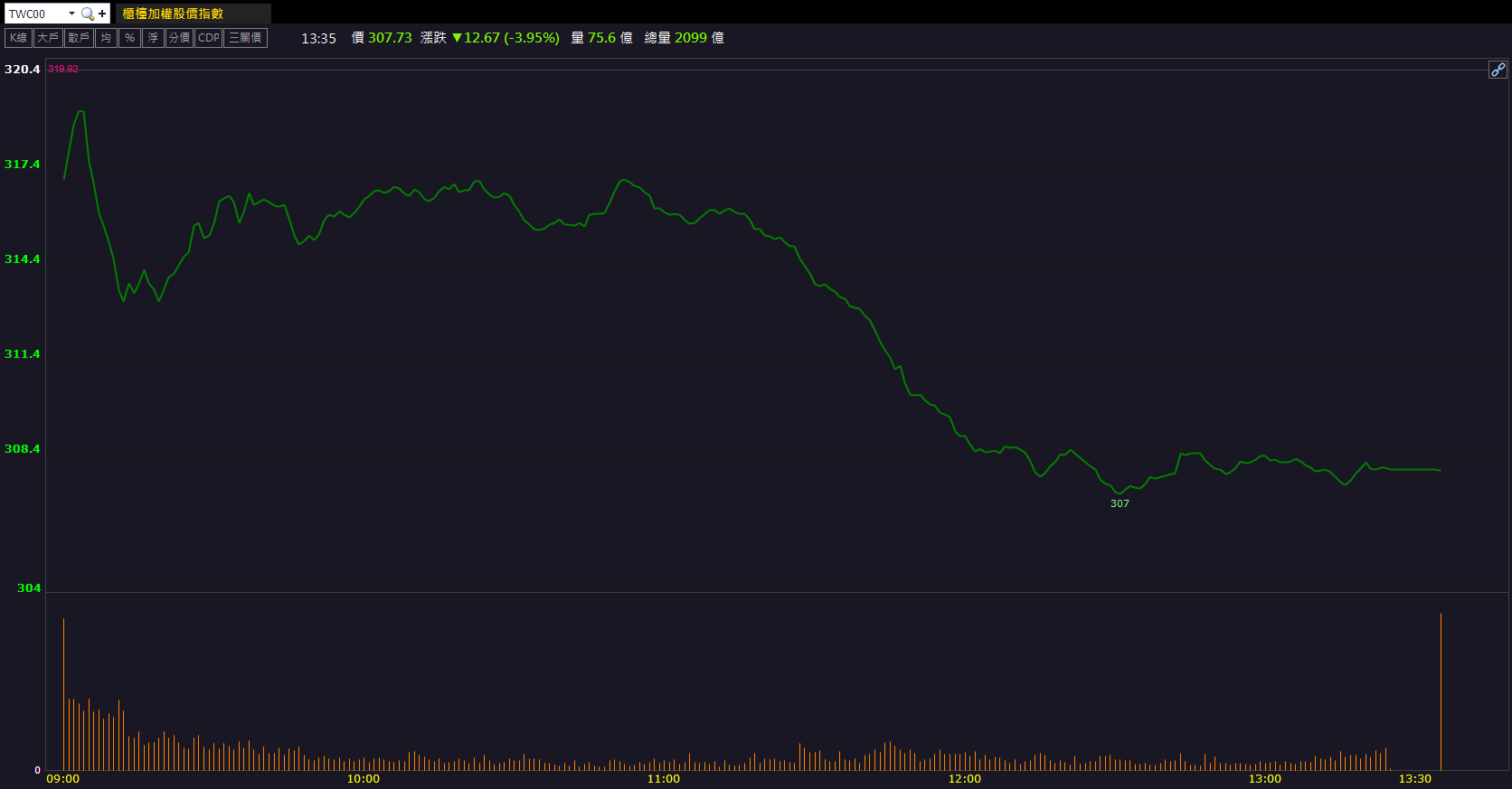This screenshot has height=789, width=1512.
Task: Click the TWC00 symbol input field
Action: point(34,14)
